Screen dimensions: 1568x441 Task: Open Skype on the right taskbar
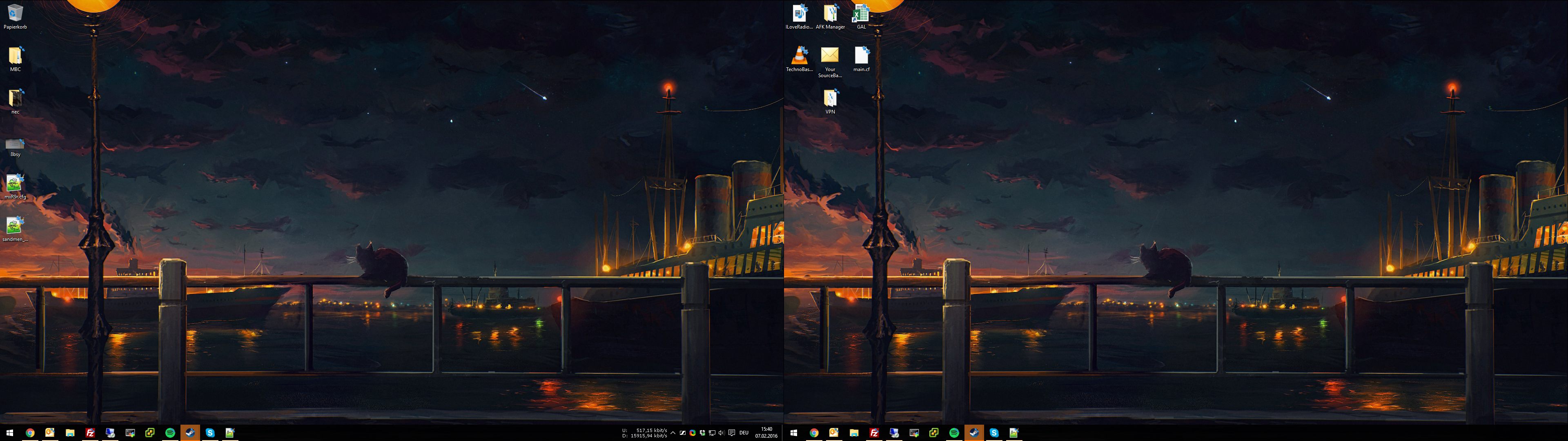tap(994, 432)
